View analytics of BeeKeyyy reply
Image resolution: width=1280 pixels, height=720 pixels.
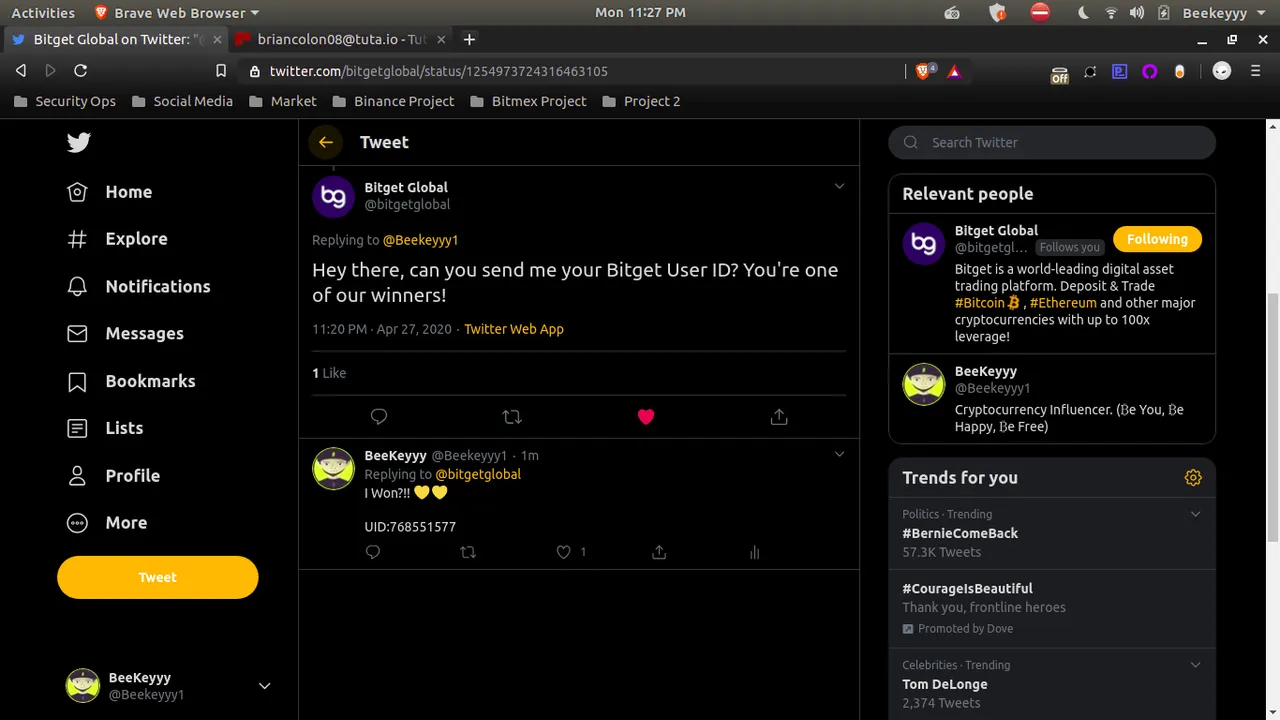755,552
